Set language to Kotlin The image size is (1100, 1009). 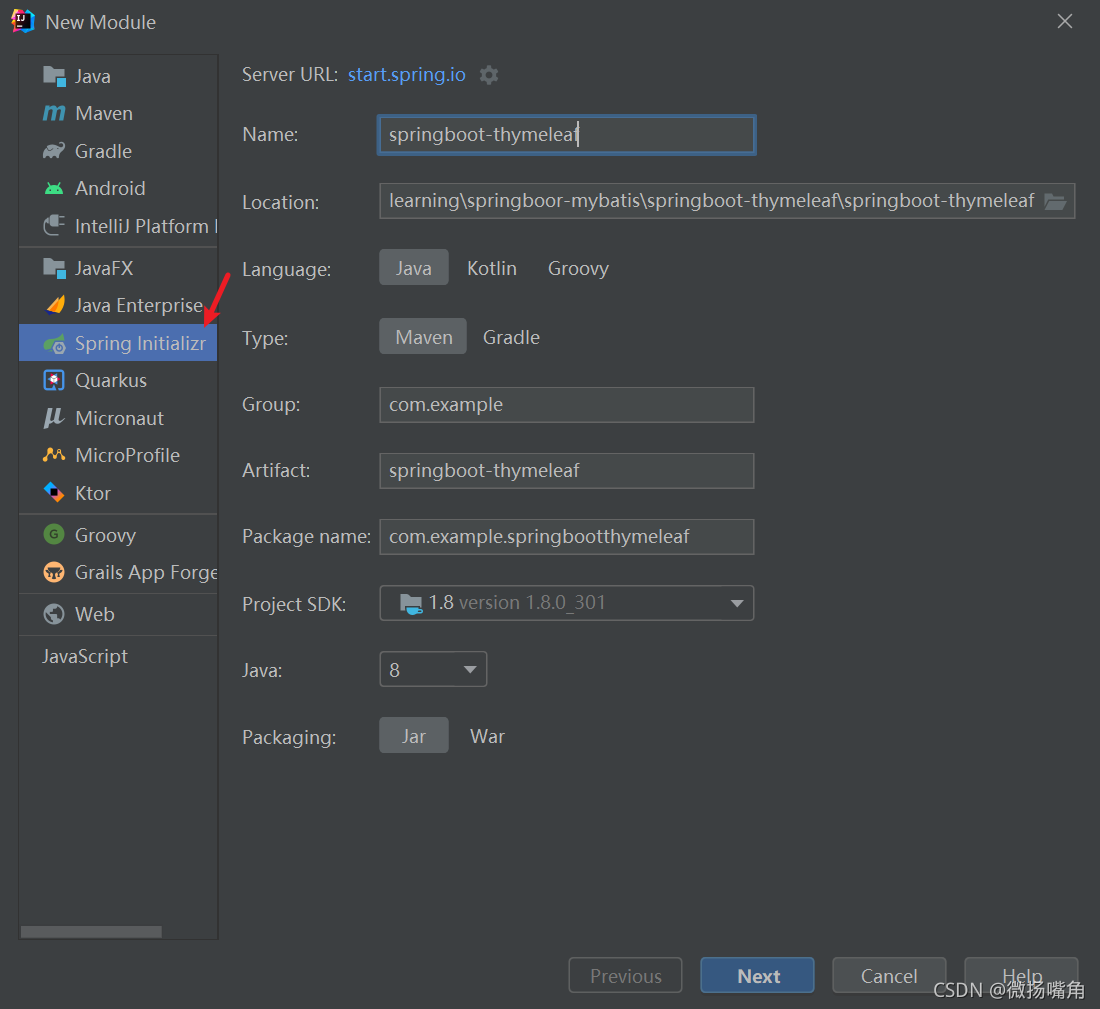coord(492,268)
